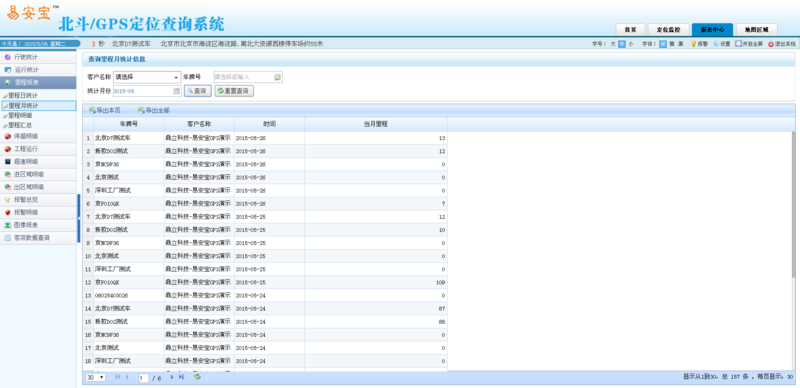Image resolution: width=800 pixels, height=388 pixels.
Task: Open the page size dropdown showing 30
Action: coord(95,377)
